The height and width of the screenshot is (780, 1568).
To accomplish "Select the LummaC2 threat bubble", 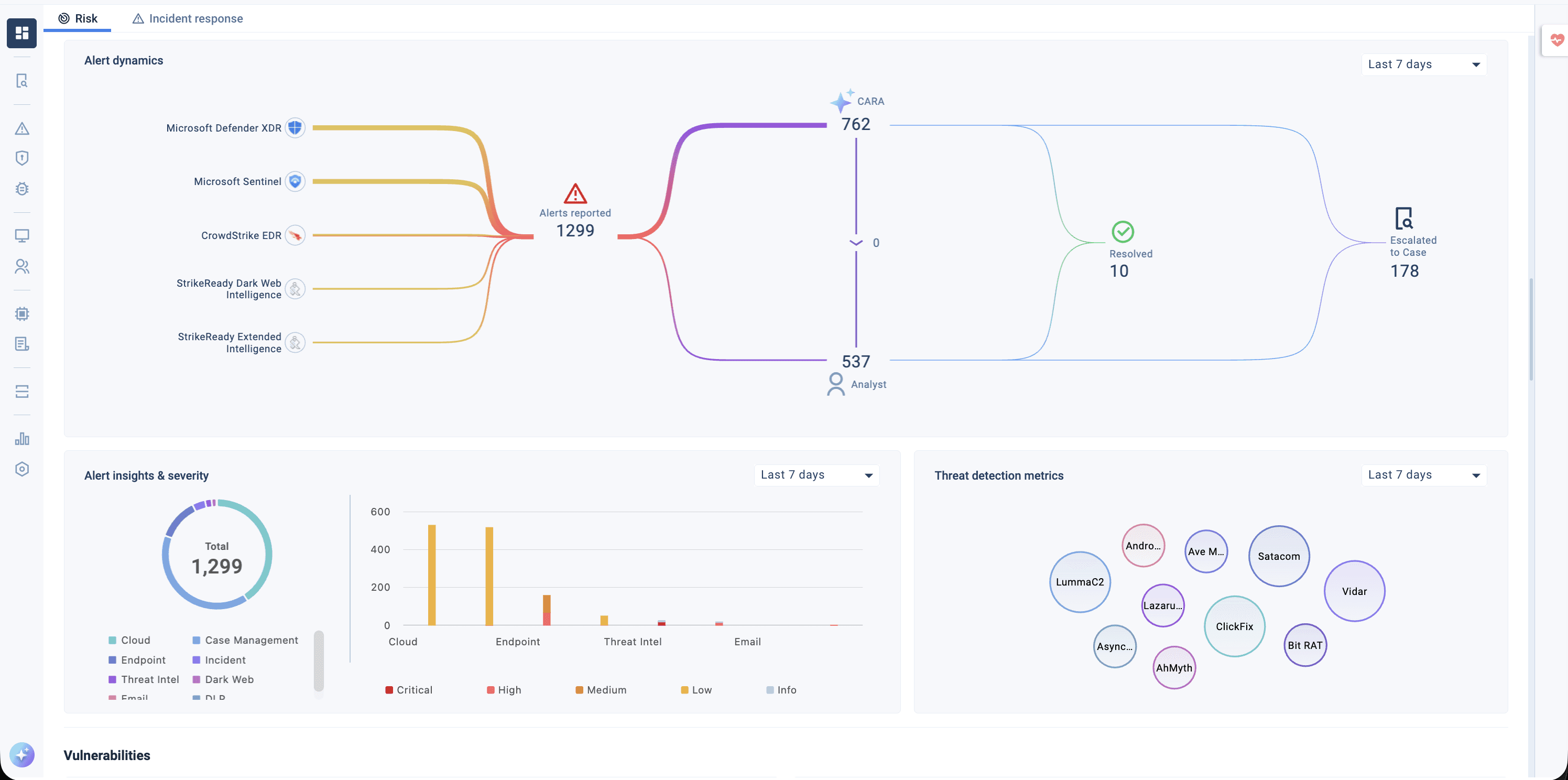I will pyautogui.click(x=1080, y=582).
